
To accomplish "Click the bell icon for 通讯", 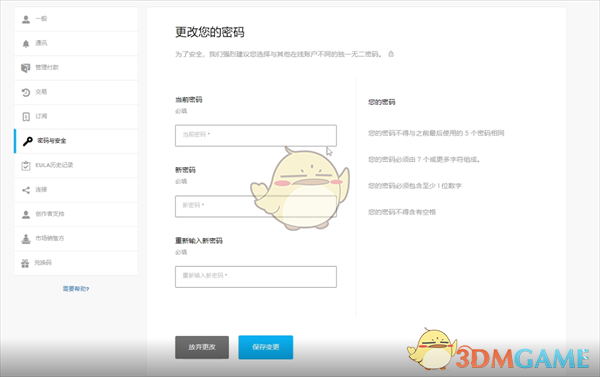I will pos(26,44).
